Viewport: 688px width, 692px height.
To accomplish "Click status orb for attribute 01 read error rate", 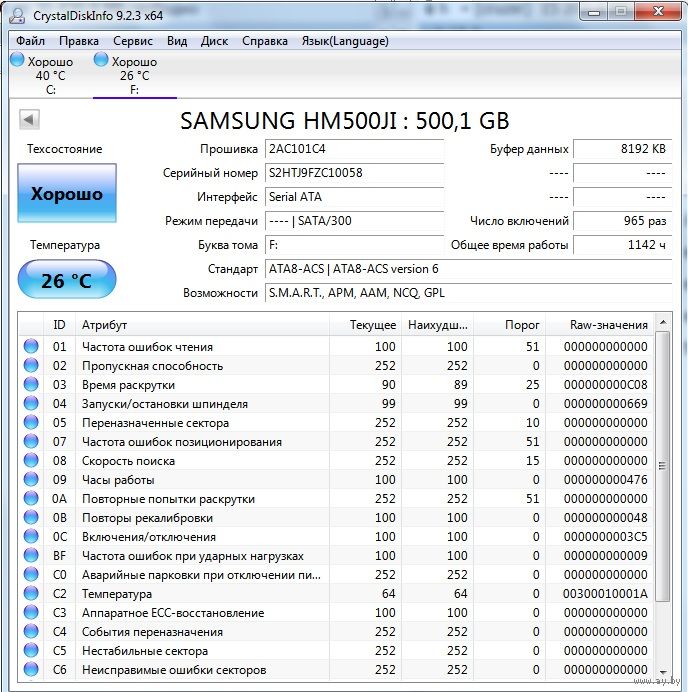I will tap(31, 346).
